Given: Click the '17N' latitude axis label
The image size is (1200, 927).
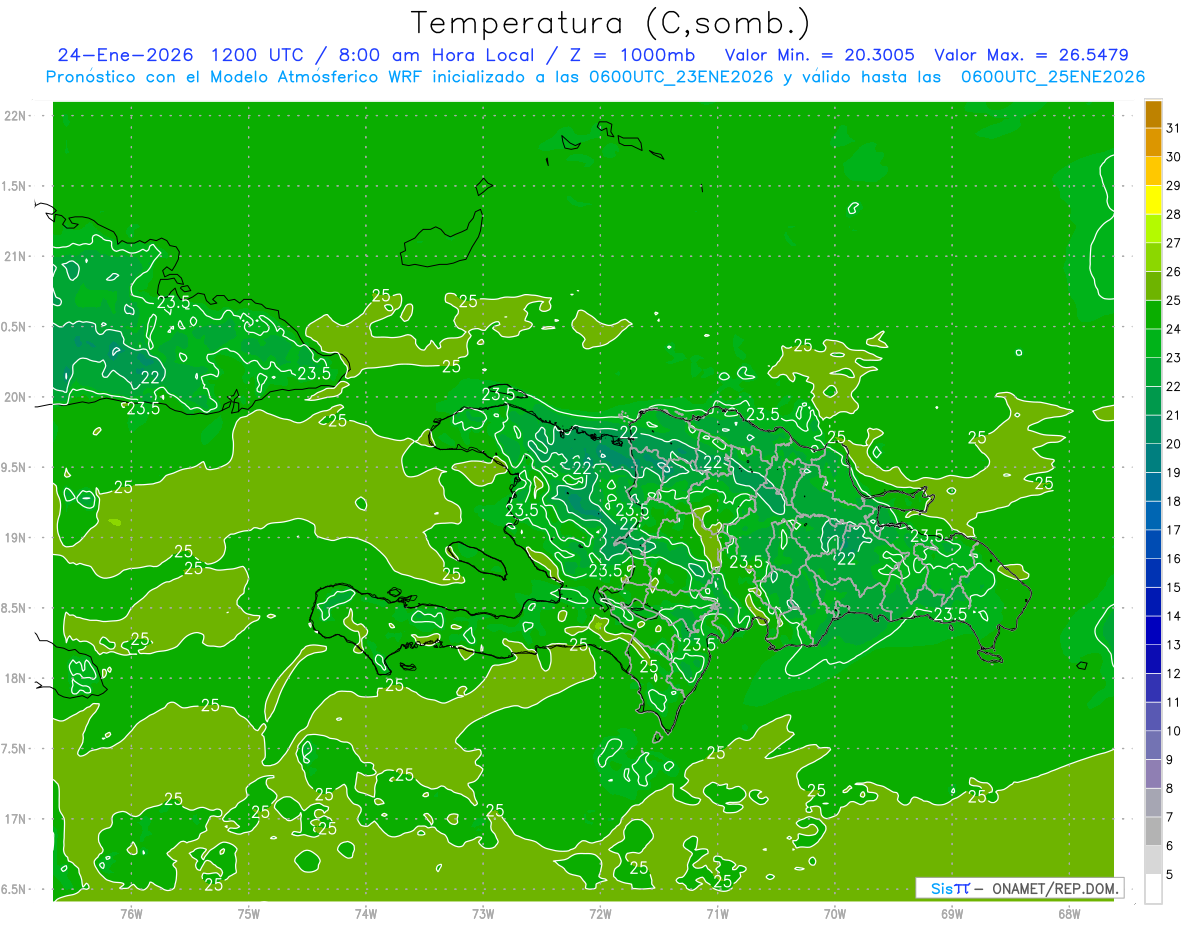Looking at the screenshot, I should click(15, 819).
